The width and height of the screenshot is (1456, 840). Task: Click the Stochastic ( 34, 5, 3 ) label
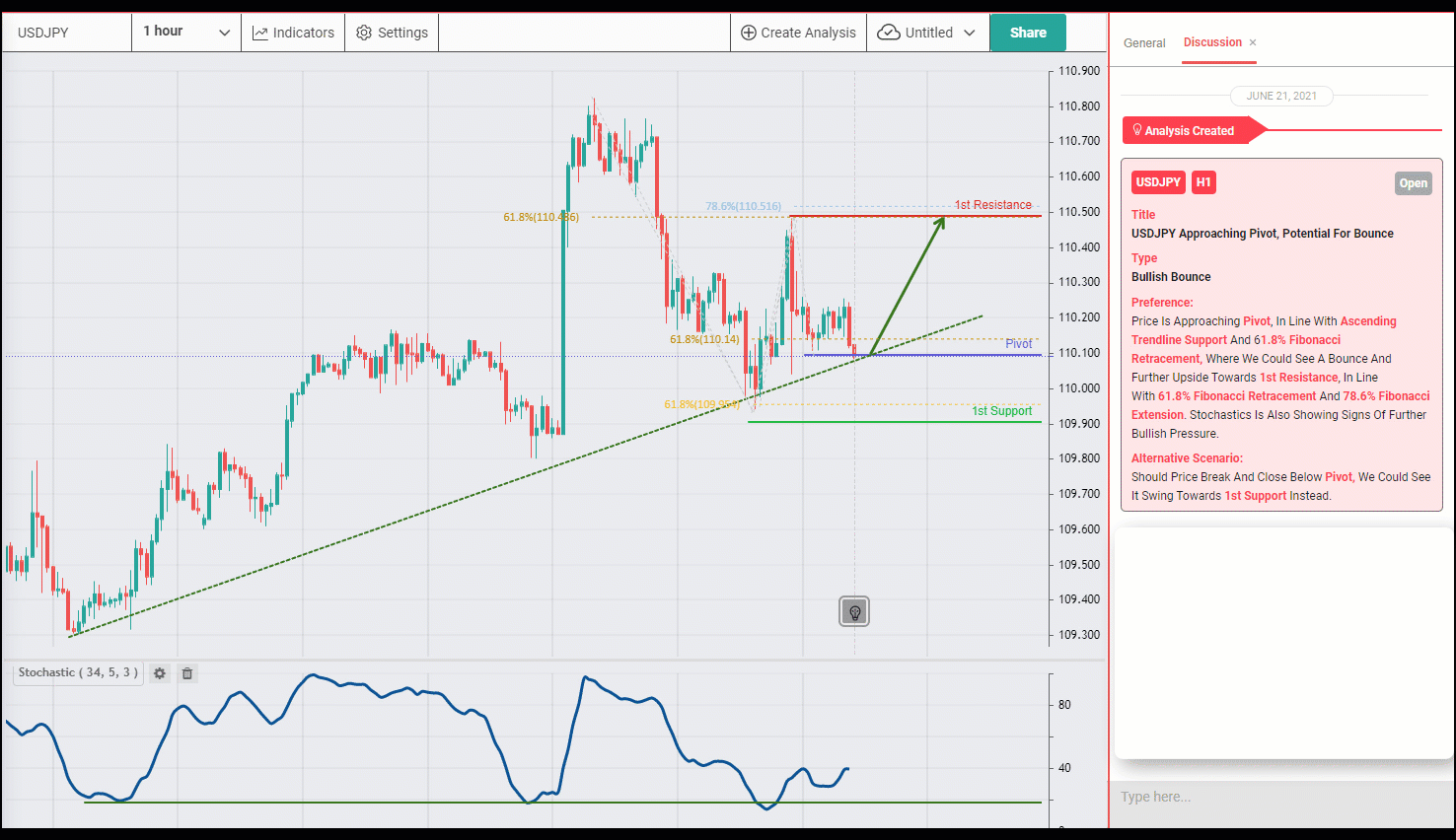pyautogui.click(x=78, y=672)
